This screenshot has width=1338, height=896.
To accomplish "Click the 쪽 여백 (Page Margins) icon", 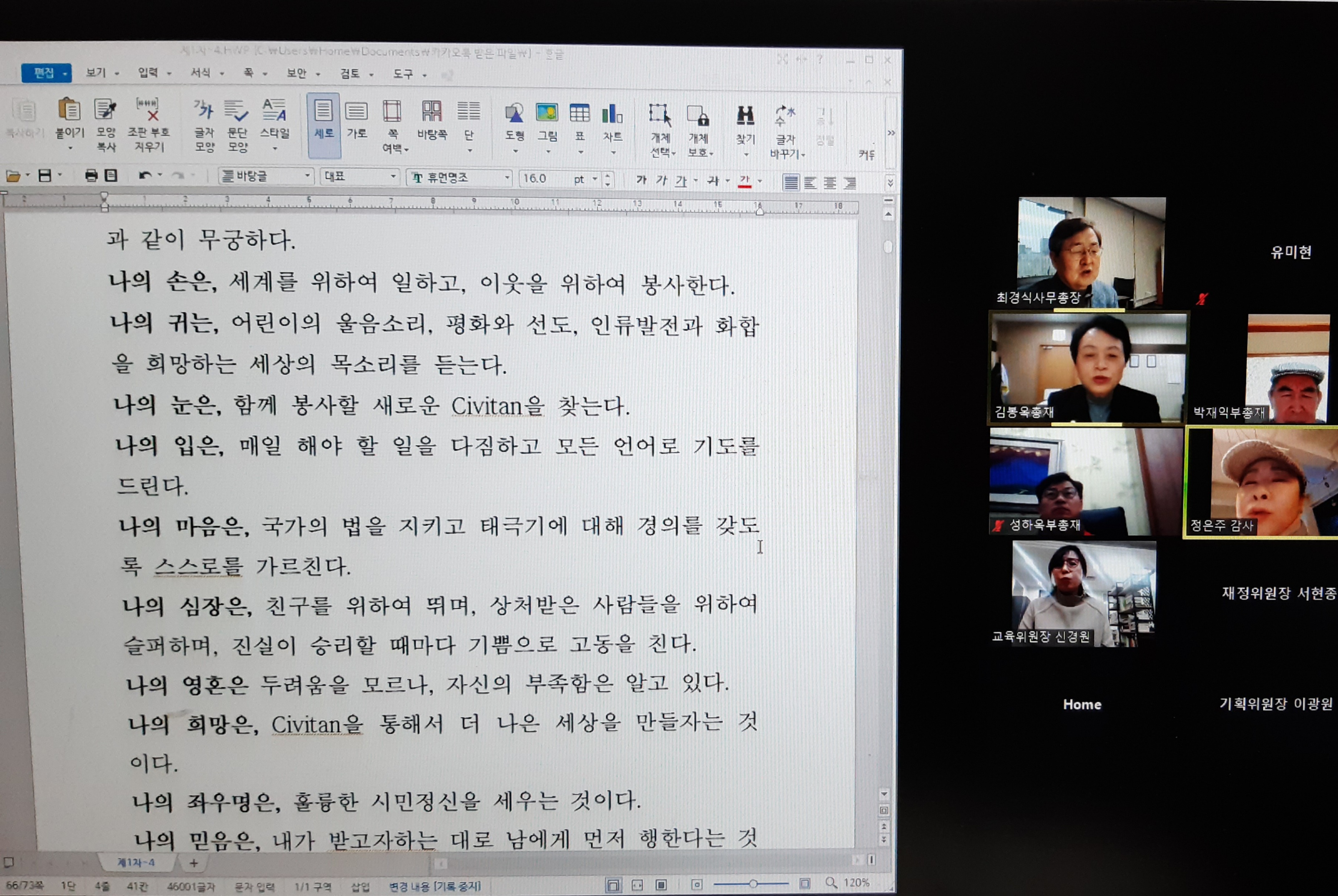I will pos(393,111).
